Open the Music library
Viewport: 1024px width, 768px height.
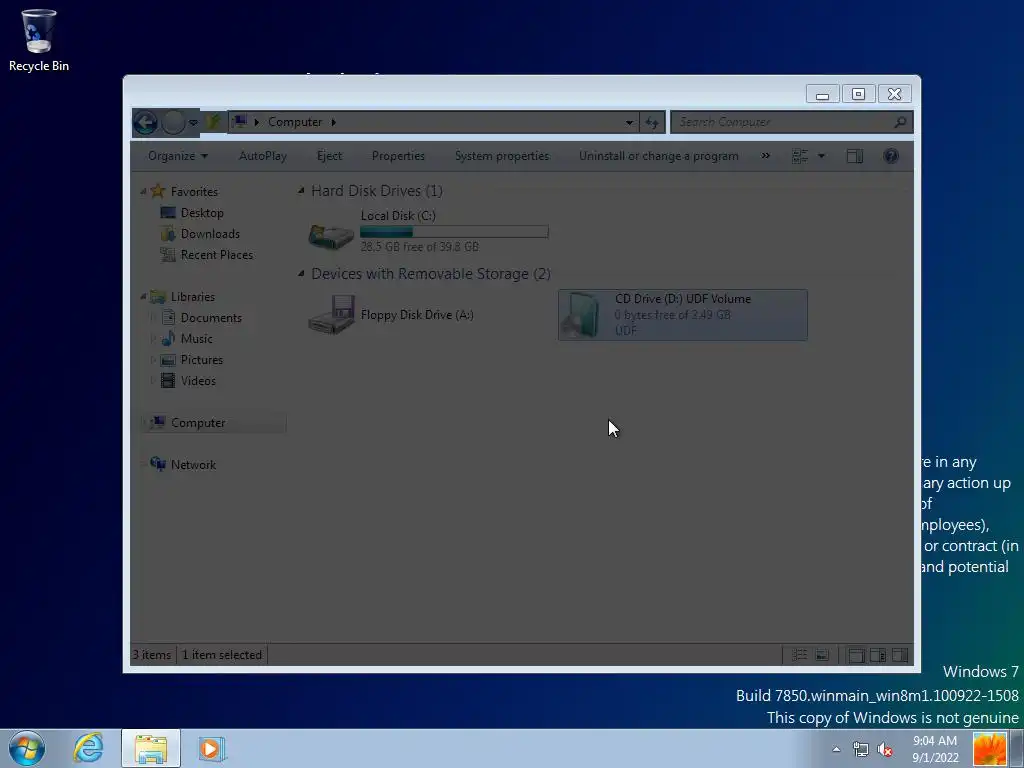point(197,339)
